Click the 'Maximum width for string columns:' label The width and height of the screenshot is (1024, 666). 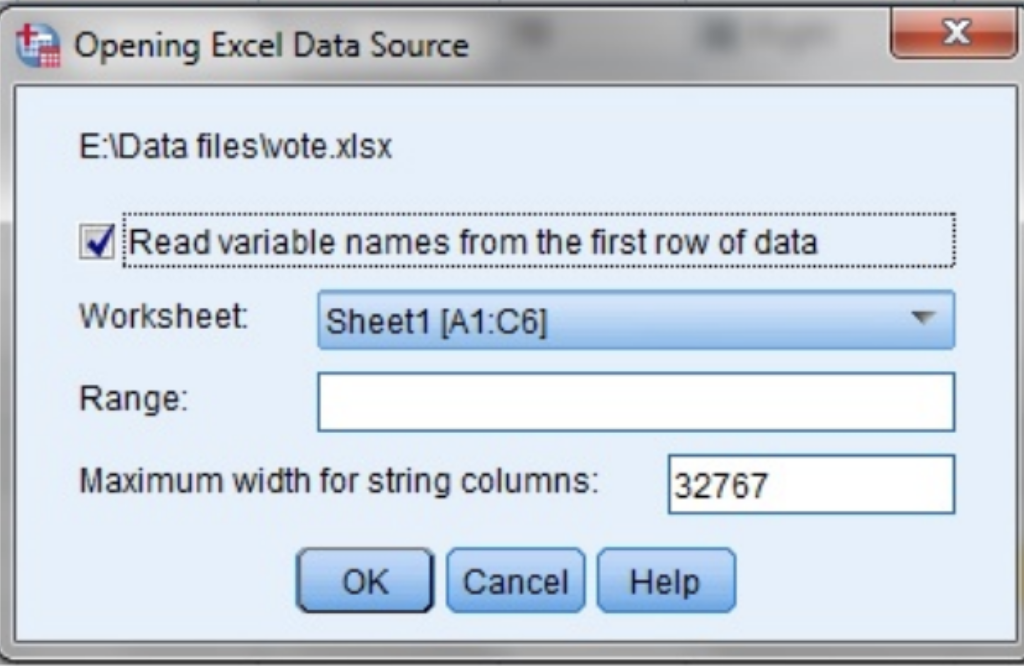[x=339, y=483]
